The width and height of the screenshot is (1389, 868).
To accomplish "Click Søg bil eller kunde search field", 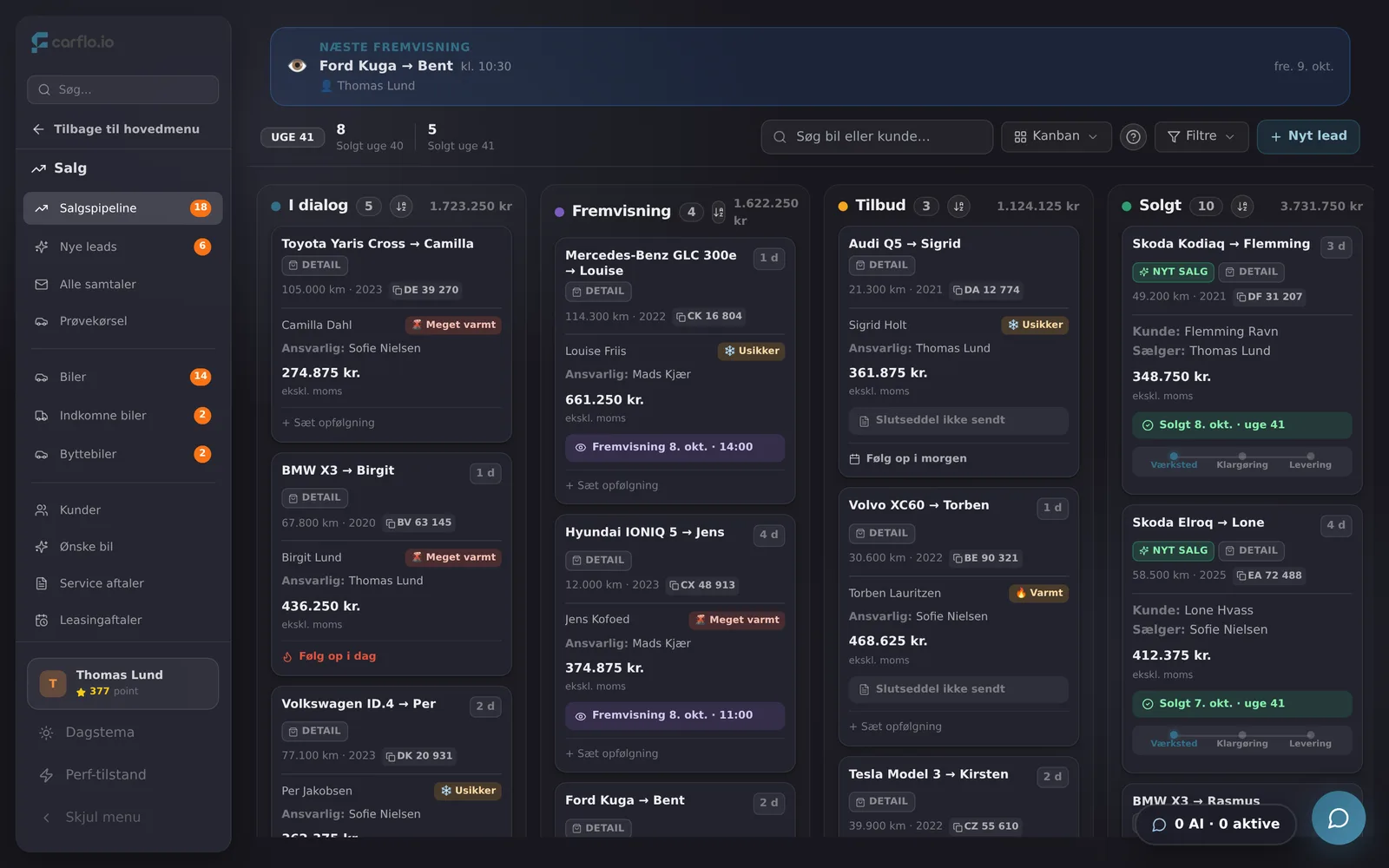I will coord(877,136).
